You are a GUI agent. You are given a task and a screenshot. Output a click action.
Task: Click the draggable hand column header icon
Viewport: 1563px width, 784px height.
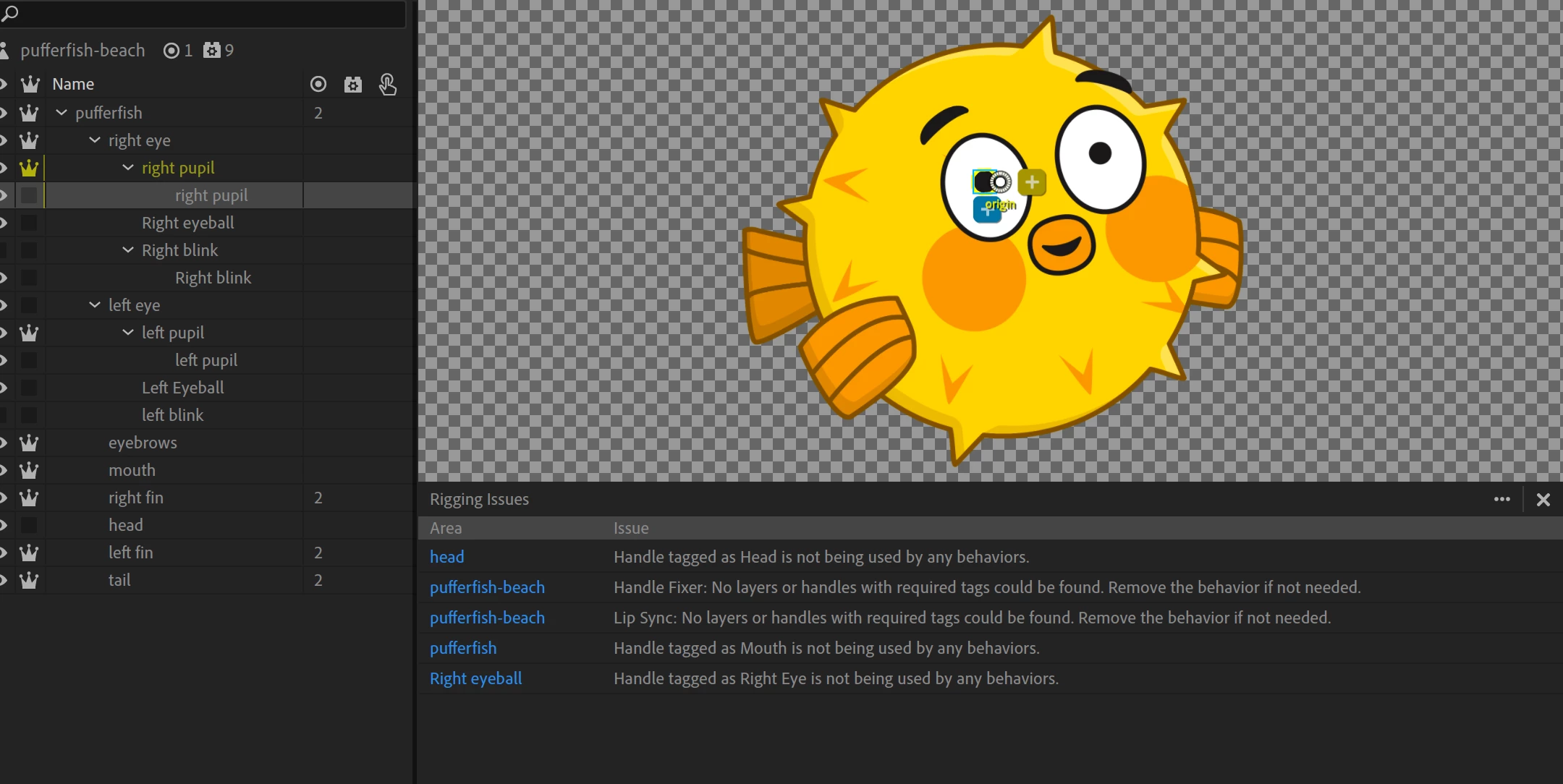(388, 85)
